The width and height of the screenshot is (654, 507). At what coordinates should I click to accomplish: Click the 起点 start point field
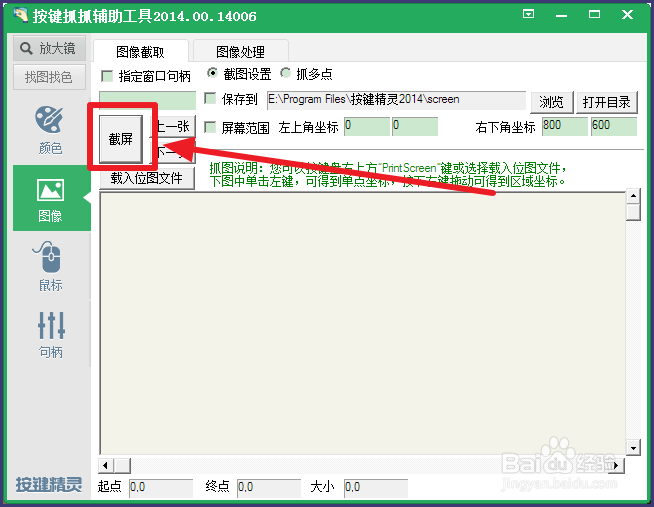pos(161,487)
